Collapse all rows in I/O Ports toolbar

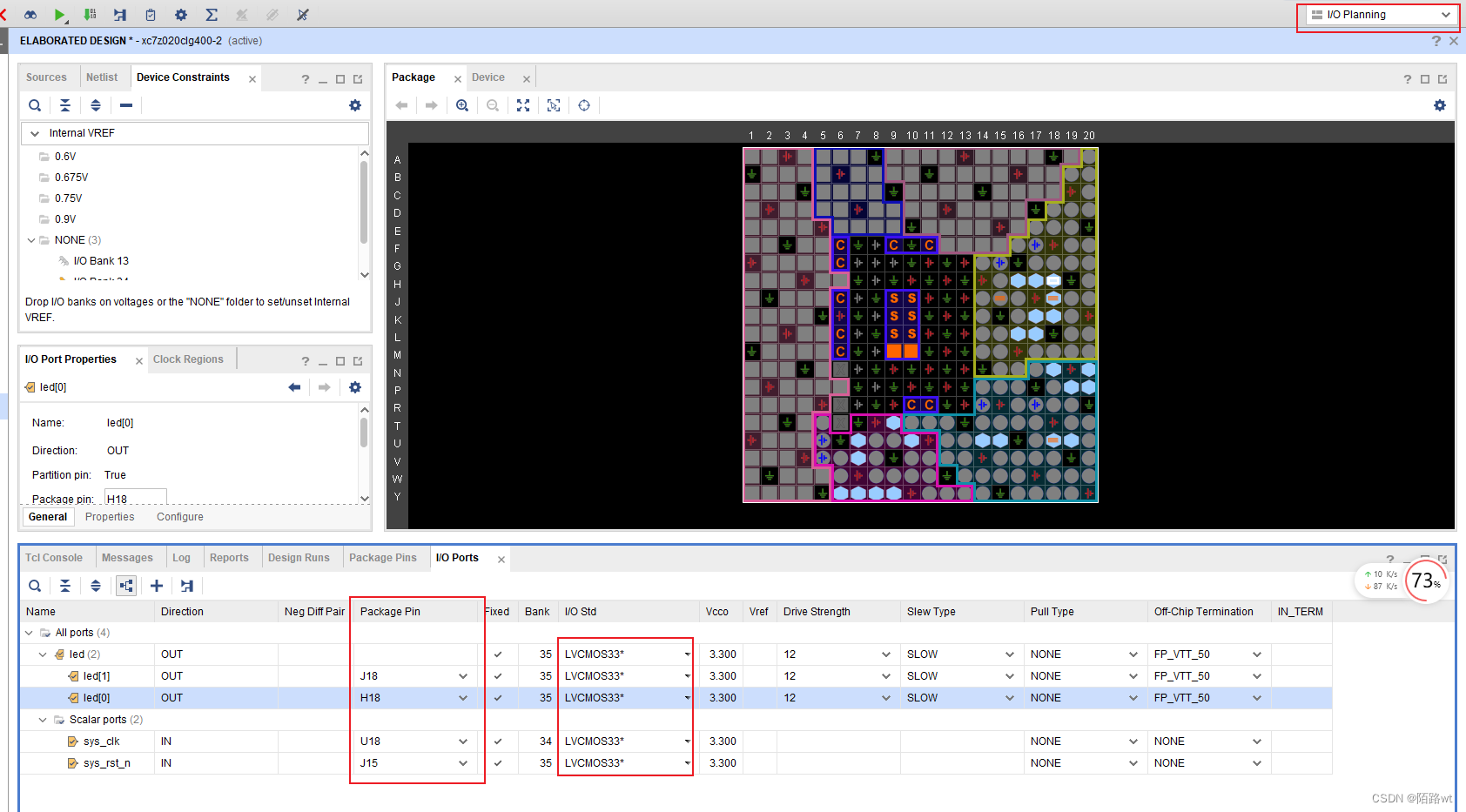click(65, 586)
